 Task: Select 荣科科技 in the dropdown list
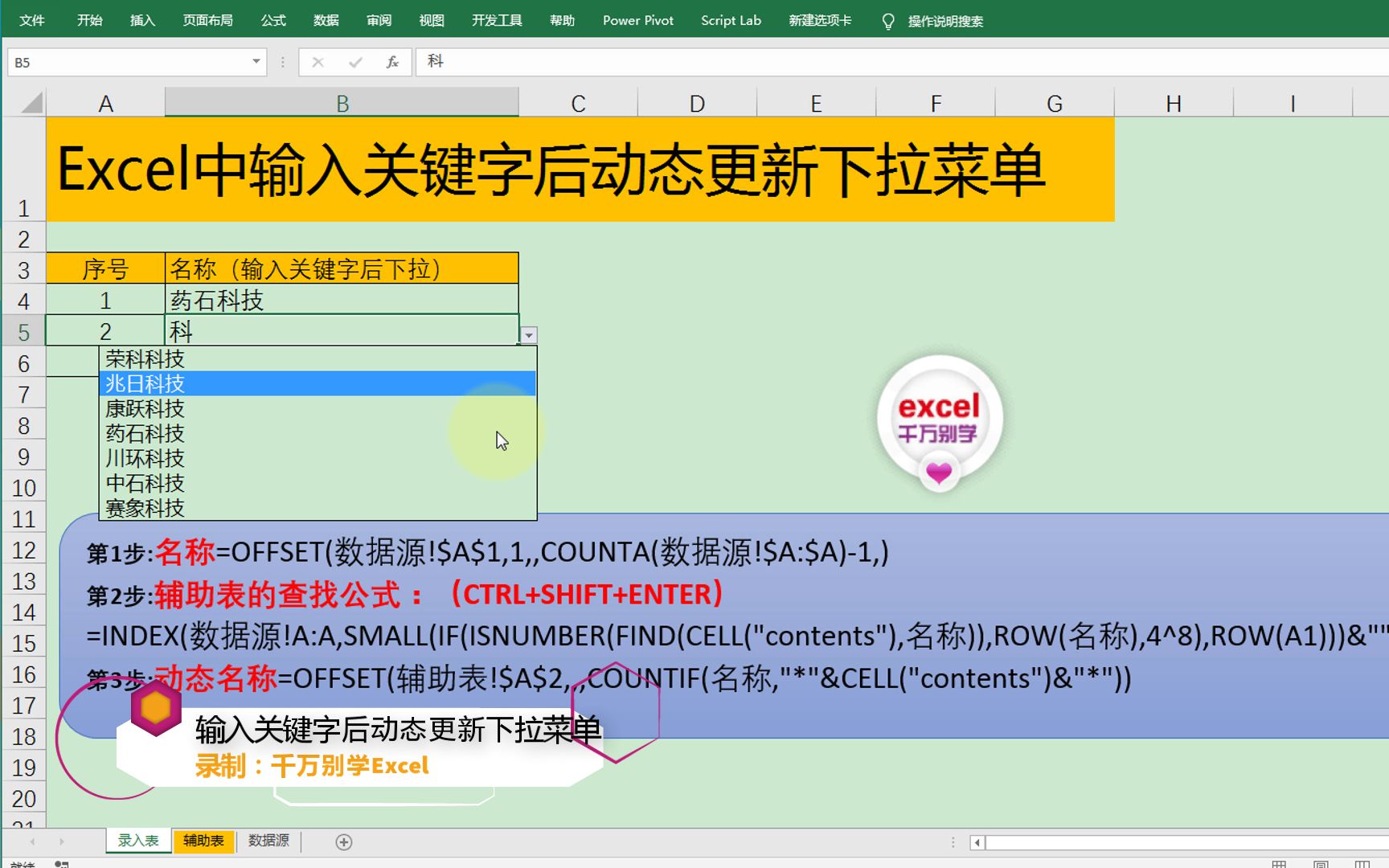pyautogui.click(x=145, y=359)
